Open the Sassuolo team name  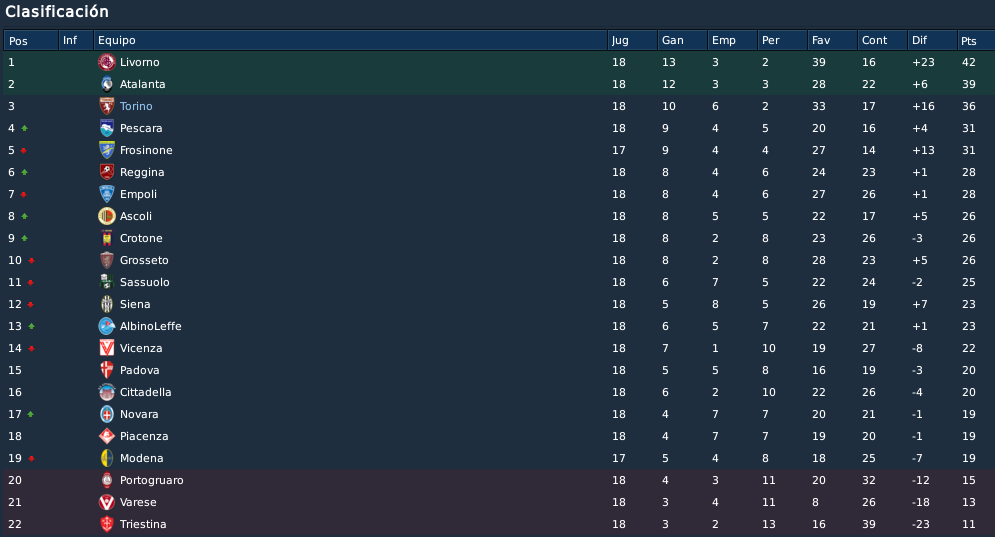[x=145, y=282]
